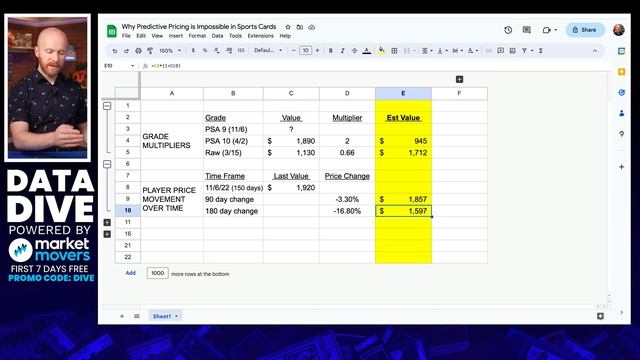
Task: Format as currency with dollar icon
Action: pos(193,51)
